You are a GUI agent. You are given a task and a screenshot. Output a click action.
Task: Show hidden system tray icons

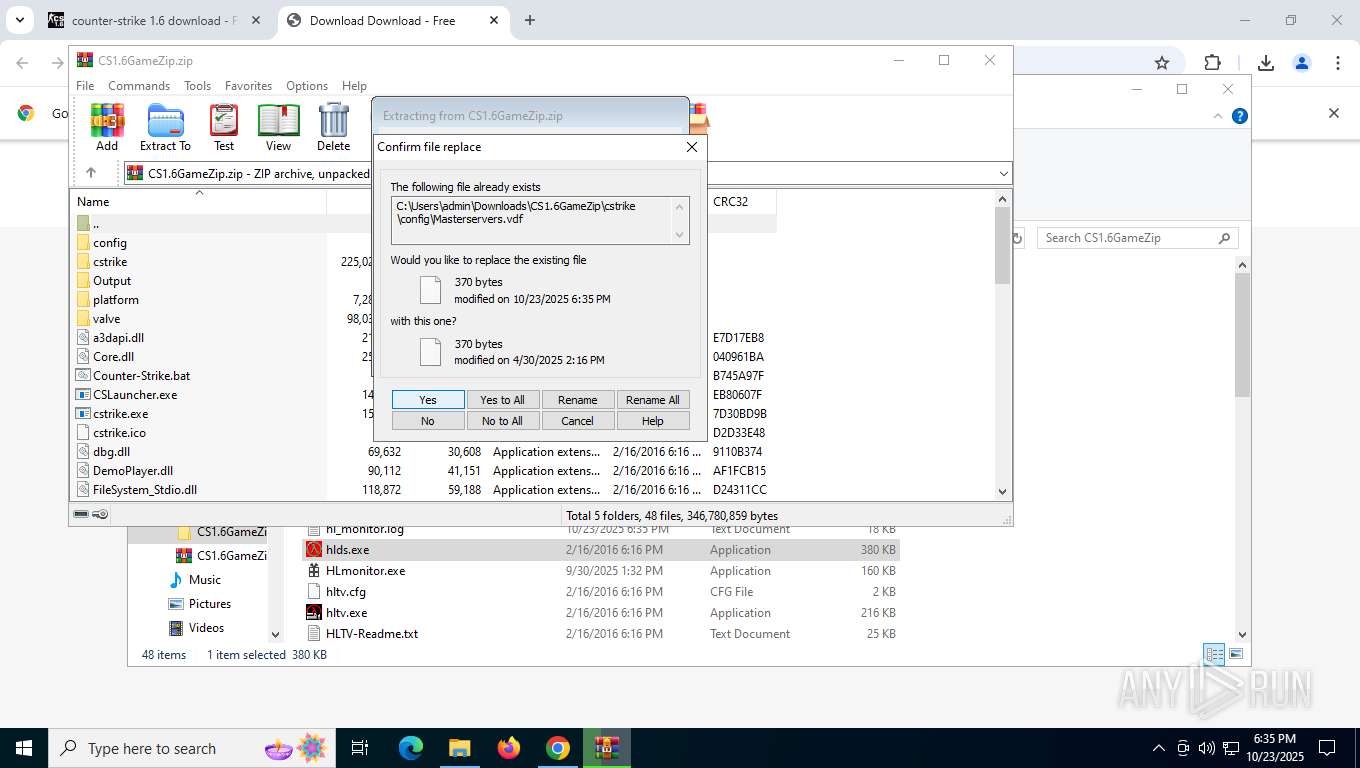[x=1159, y=748]
